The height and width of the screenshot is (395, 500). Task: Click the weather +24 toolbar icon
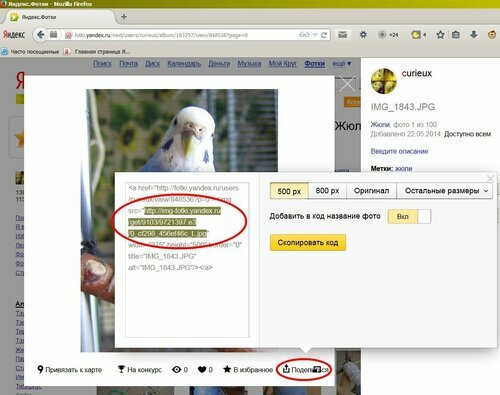pyautogui.click(x=388, y=35)
